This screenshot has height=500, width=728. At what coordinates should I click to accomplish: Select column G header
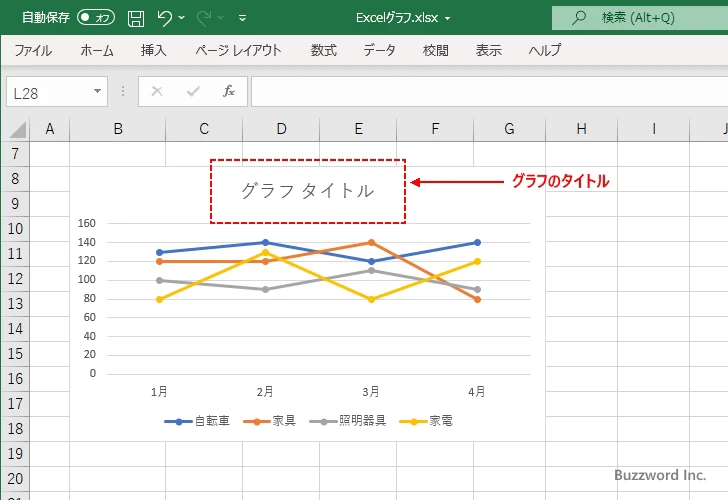coord(509,129)
